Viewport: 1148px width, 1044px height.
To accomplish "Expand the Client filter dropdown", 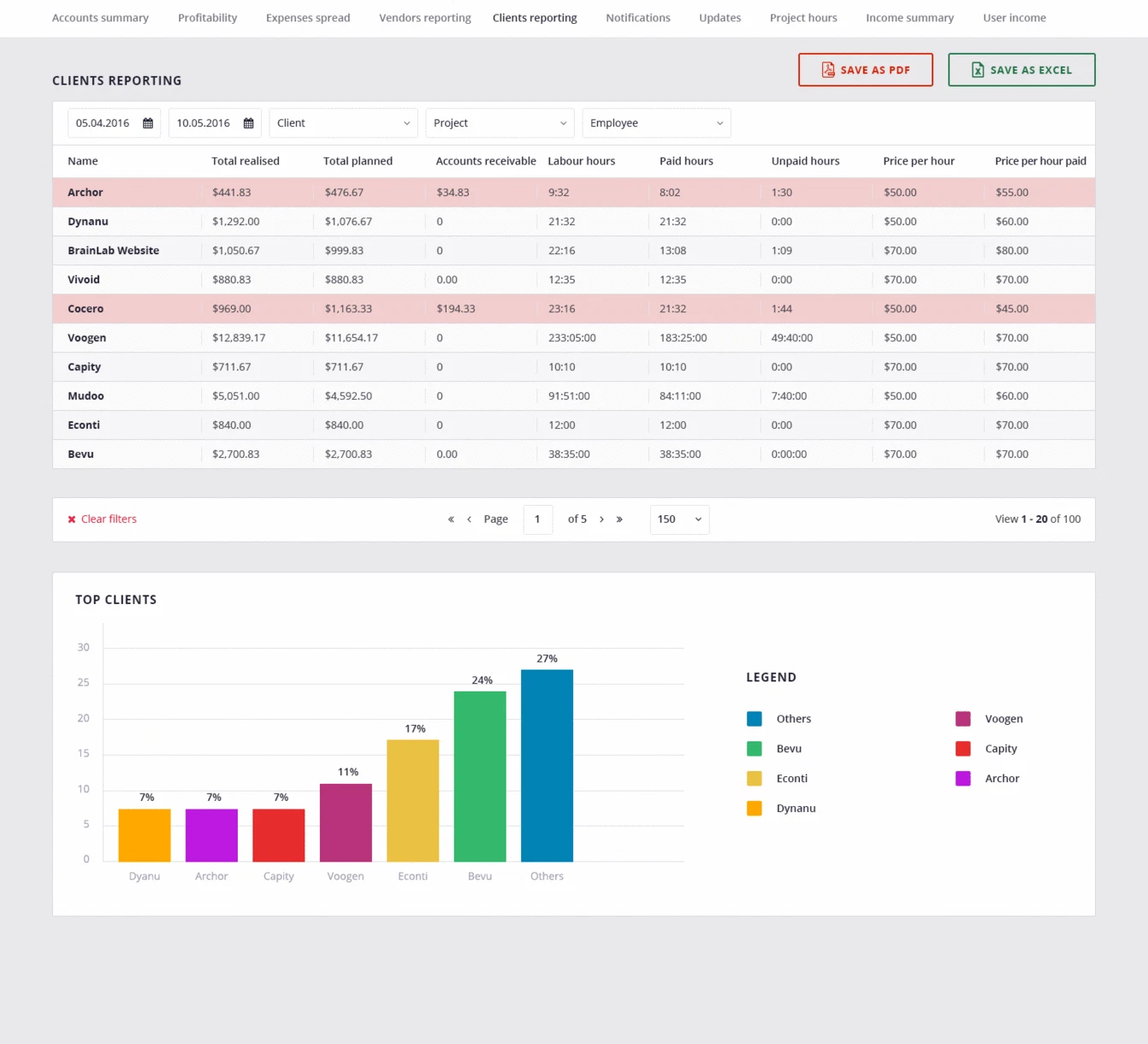I will pos(343,123).
